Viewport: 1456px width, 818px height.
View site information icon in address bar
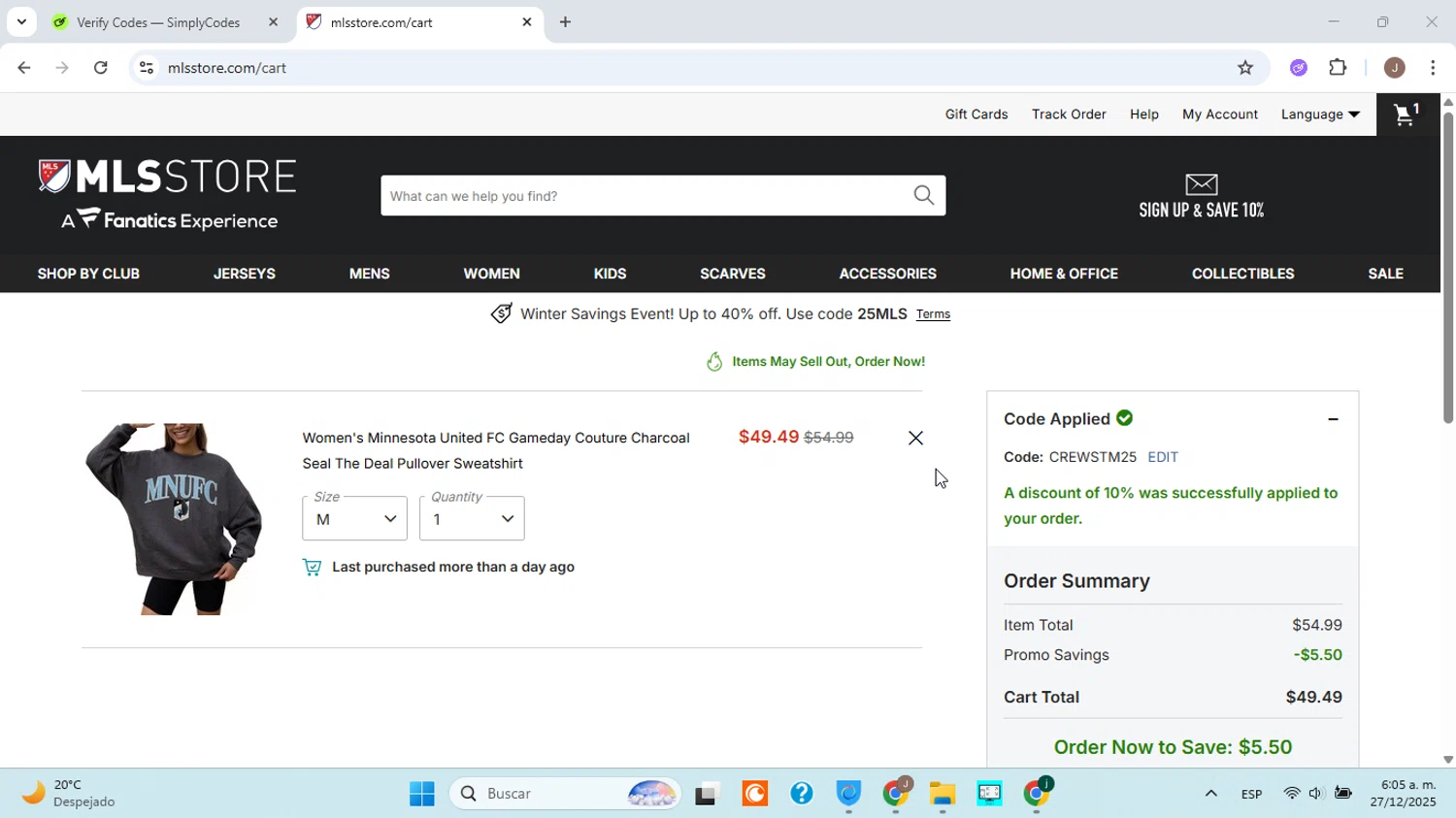coord(147,68)
